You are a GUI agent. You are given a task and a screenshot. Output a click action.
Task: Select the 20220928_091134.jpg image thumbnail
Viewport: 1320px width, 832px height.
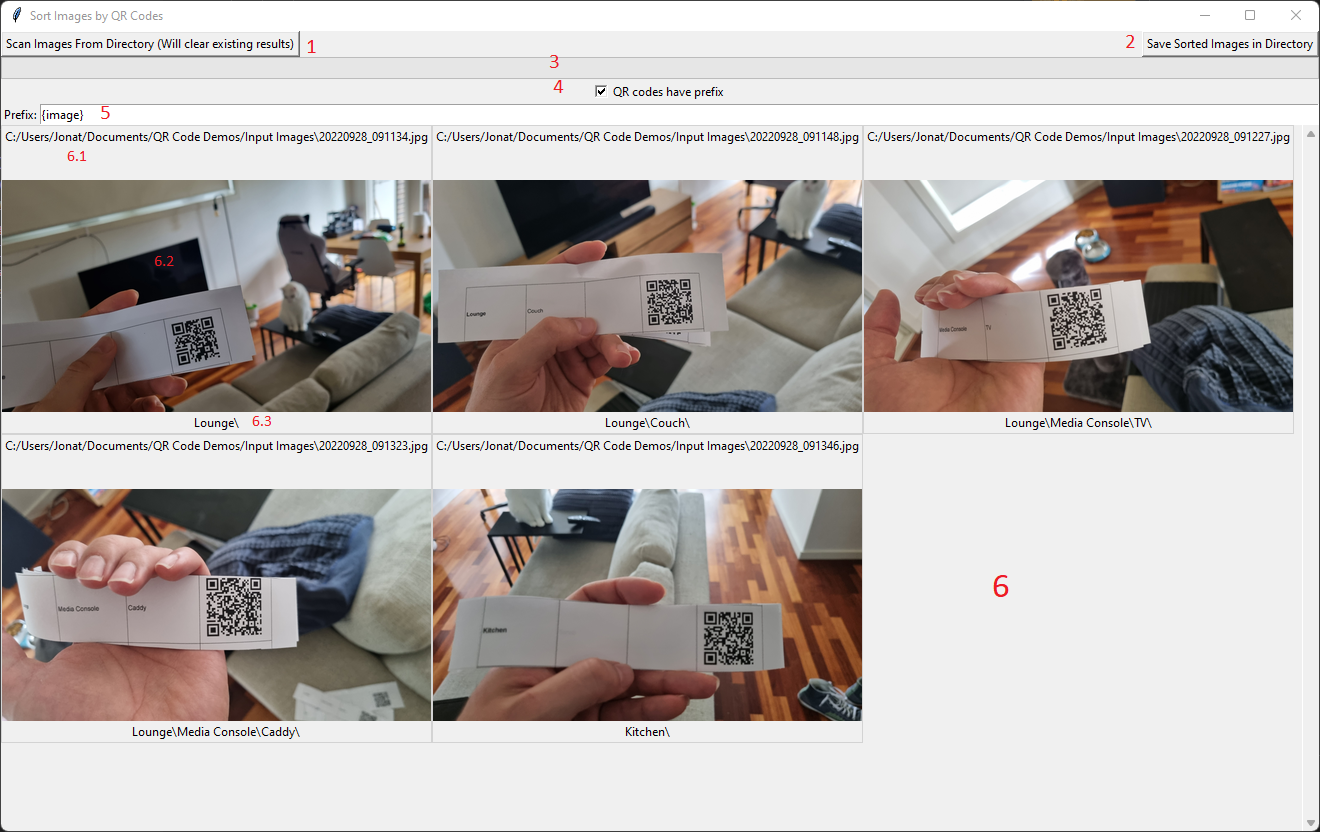(x=216, y=296)
